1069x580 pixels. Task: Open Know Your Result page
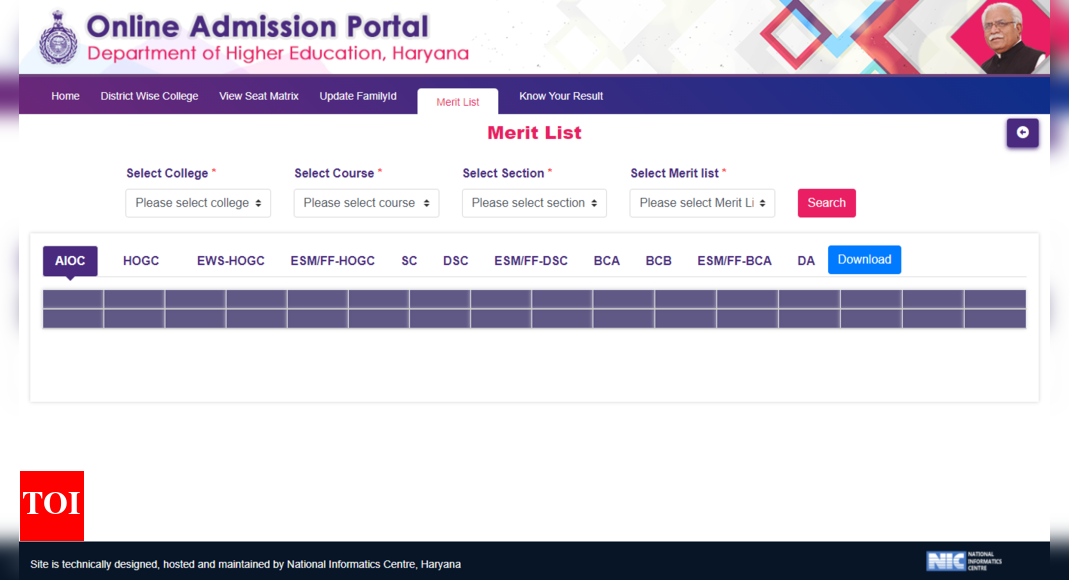[561, 96]
